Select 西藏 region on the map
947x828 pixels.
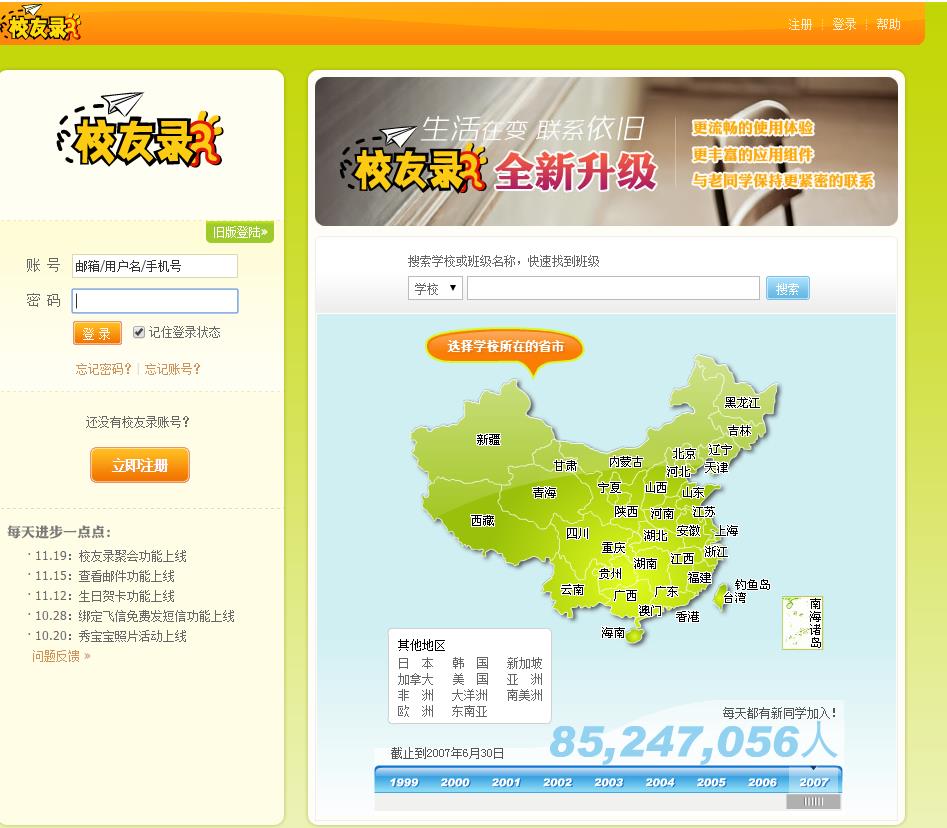pyautogui.click(x=483, y=521)
